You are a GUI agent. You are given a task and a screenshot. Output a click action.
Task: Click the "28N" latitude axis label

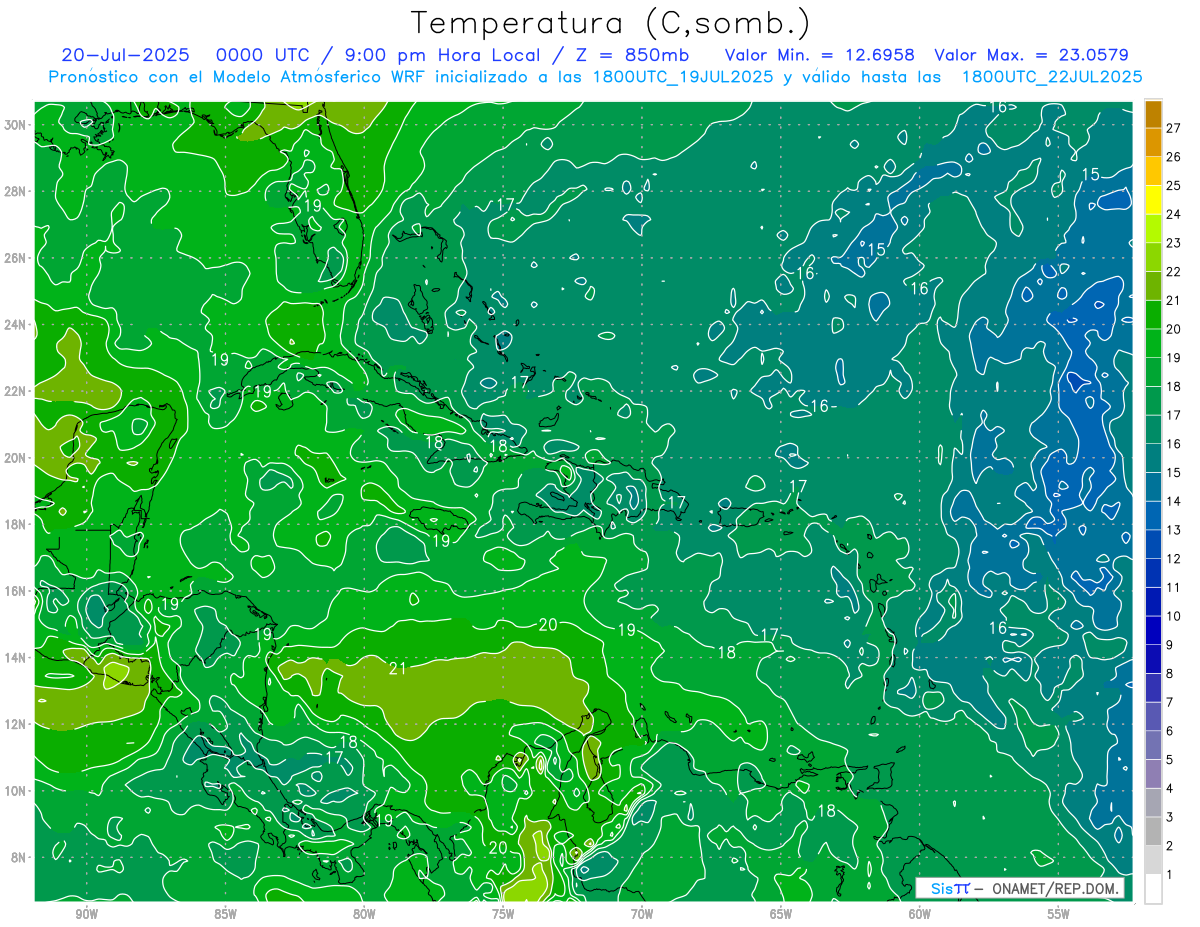pyautogui.click(x=16, y=191)
